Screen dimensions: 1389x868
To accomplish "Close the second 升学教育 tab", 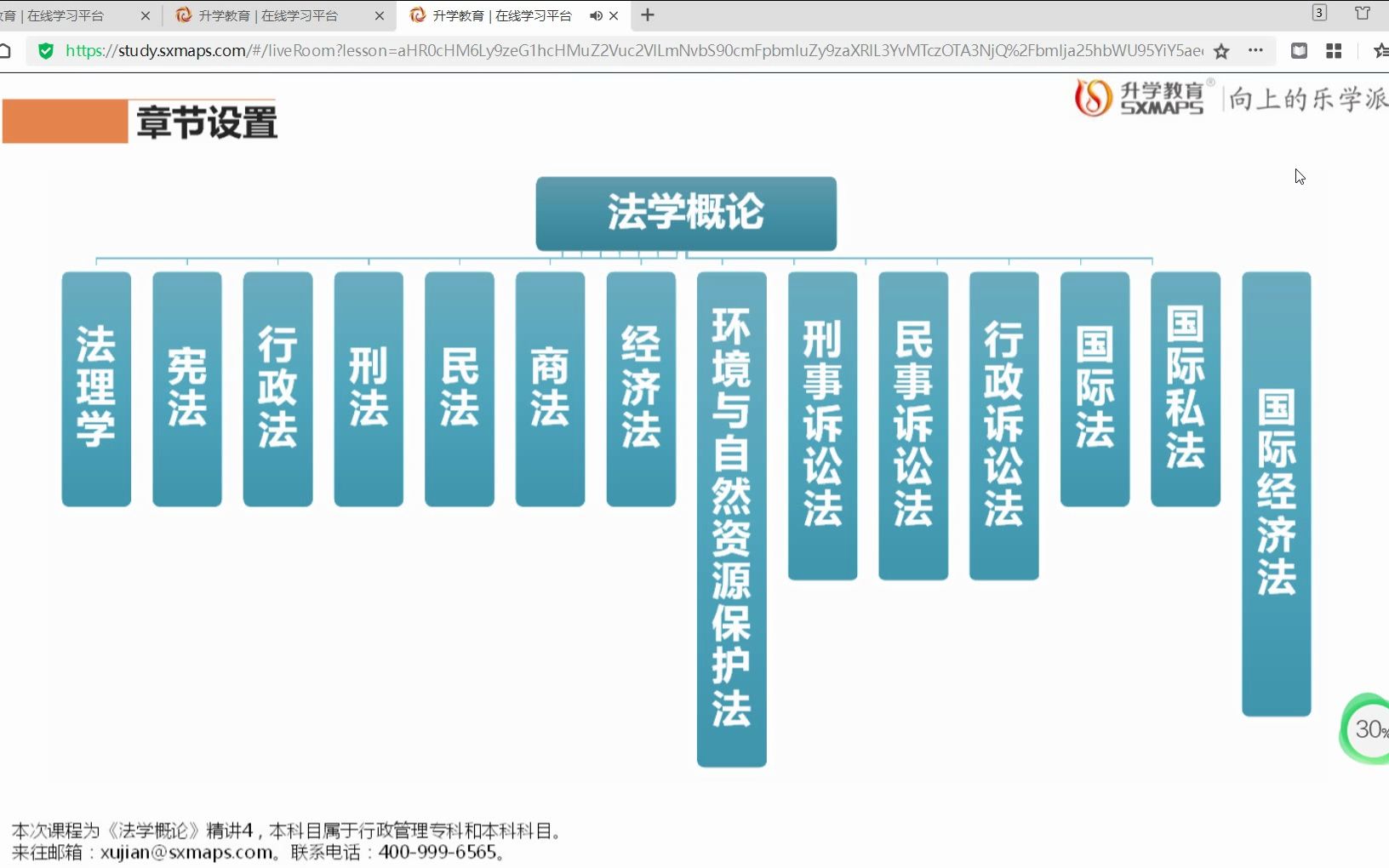I will (380, 15).
